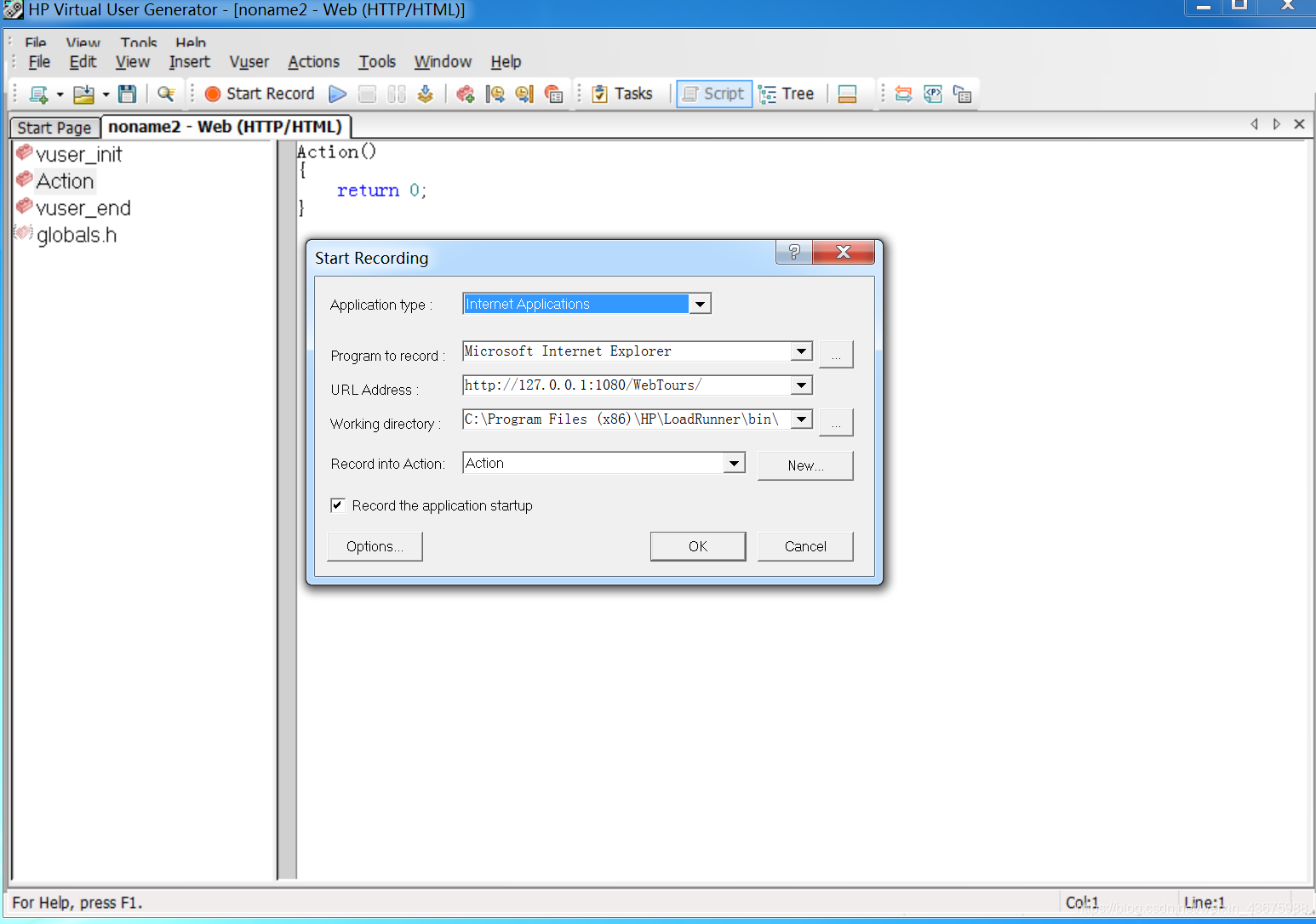Click the parameter list icon
1316x924 pixels.
pos(933,94)
